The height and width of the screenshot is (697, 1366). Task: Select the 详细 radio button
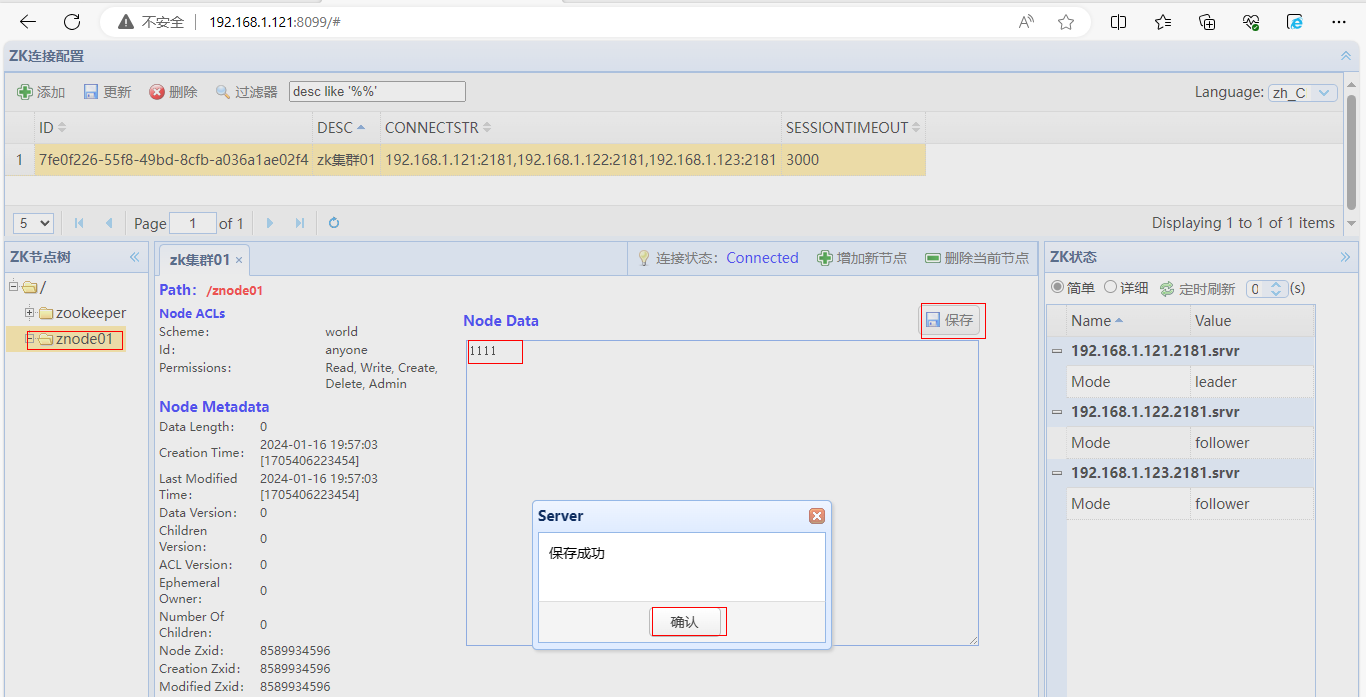tap(1110, 288)
